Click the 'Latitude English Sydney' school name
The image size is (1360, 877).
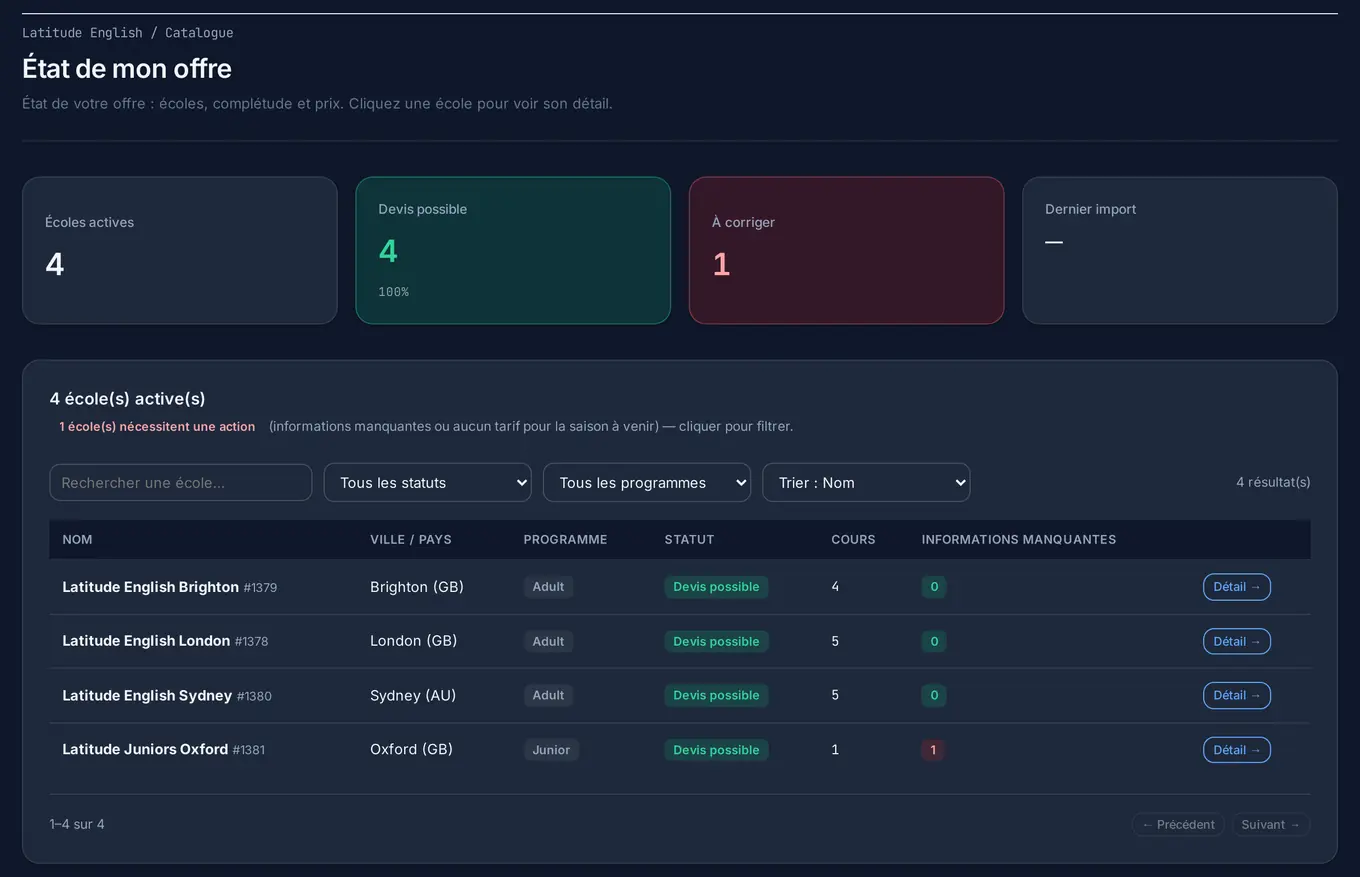click(147, 695)
